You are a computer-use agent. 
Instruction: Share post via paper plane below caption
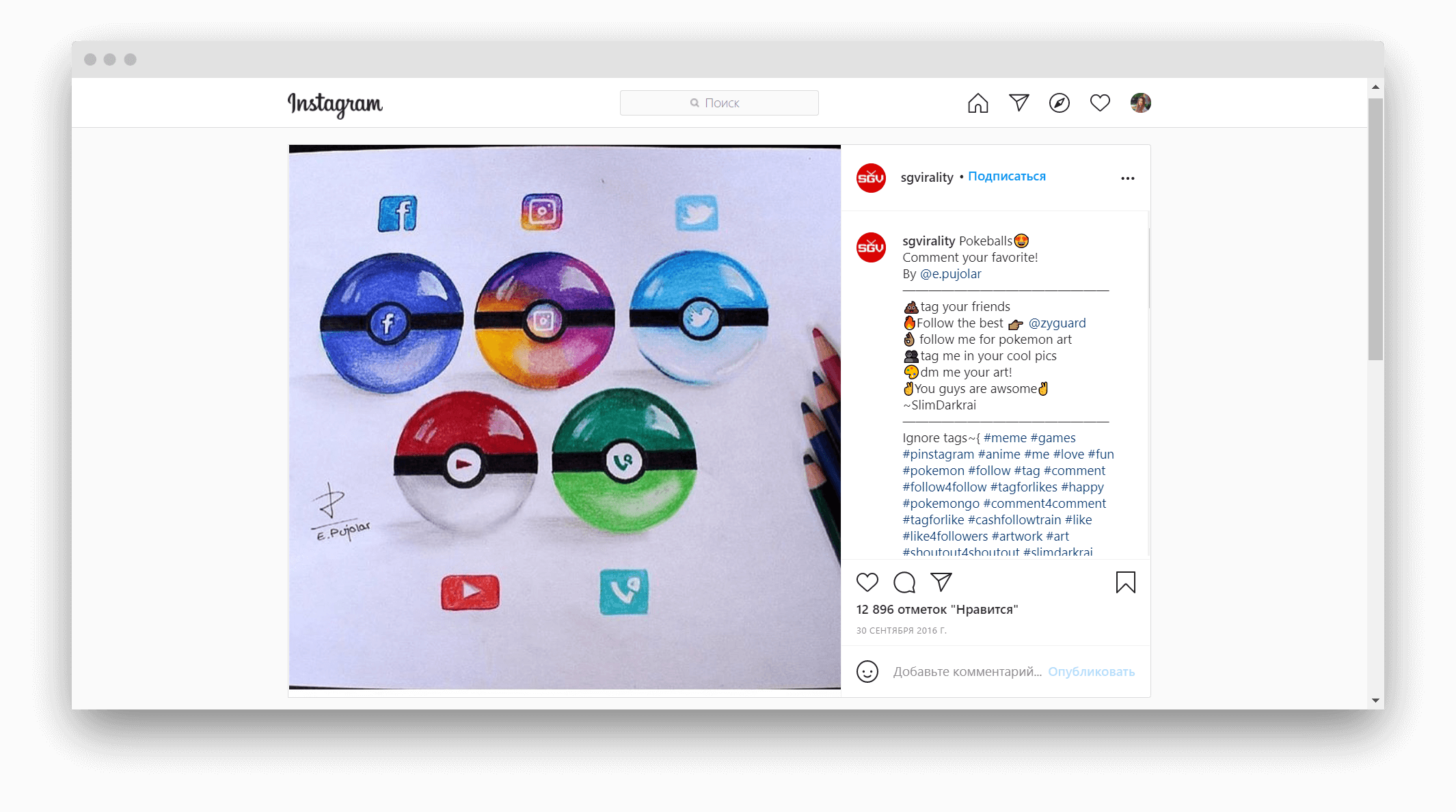click(x=941, y=582)
